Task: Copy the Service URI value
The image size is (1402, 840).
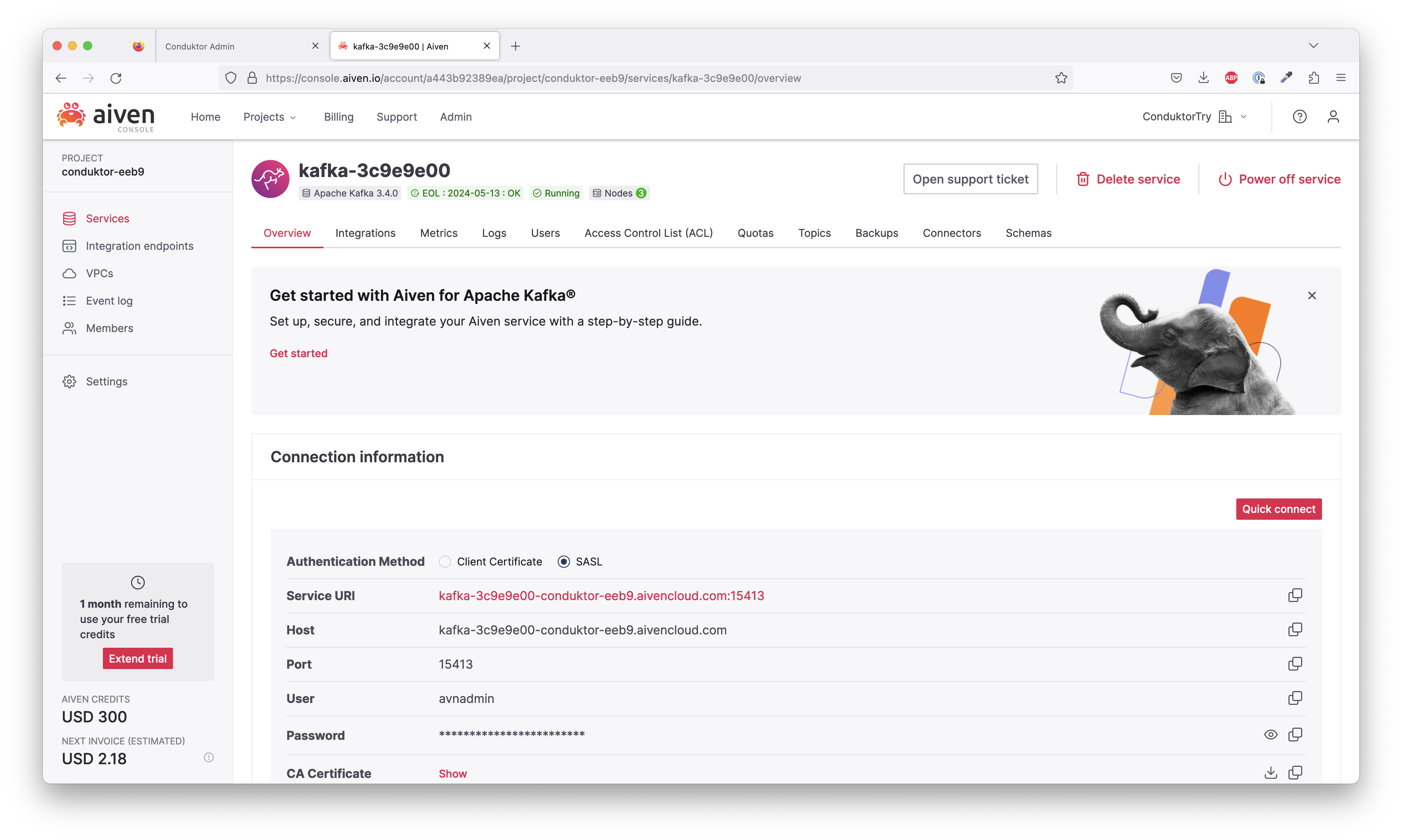Action: pyautogui.click(x=1295, y=596)
